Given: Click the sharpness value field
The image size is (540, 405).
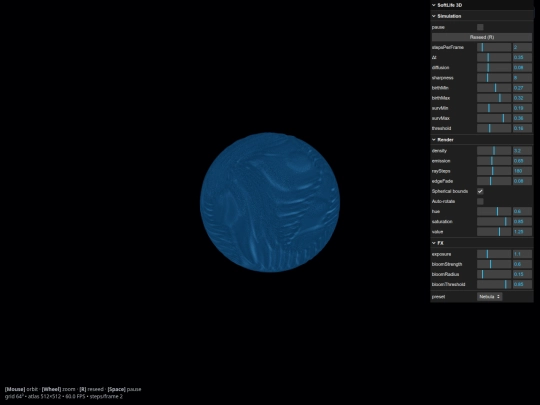Looking at the screenshot, I should [522, 78].
